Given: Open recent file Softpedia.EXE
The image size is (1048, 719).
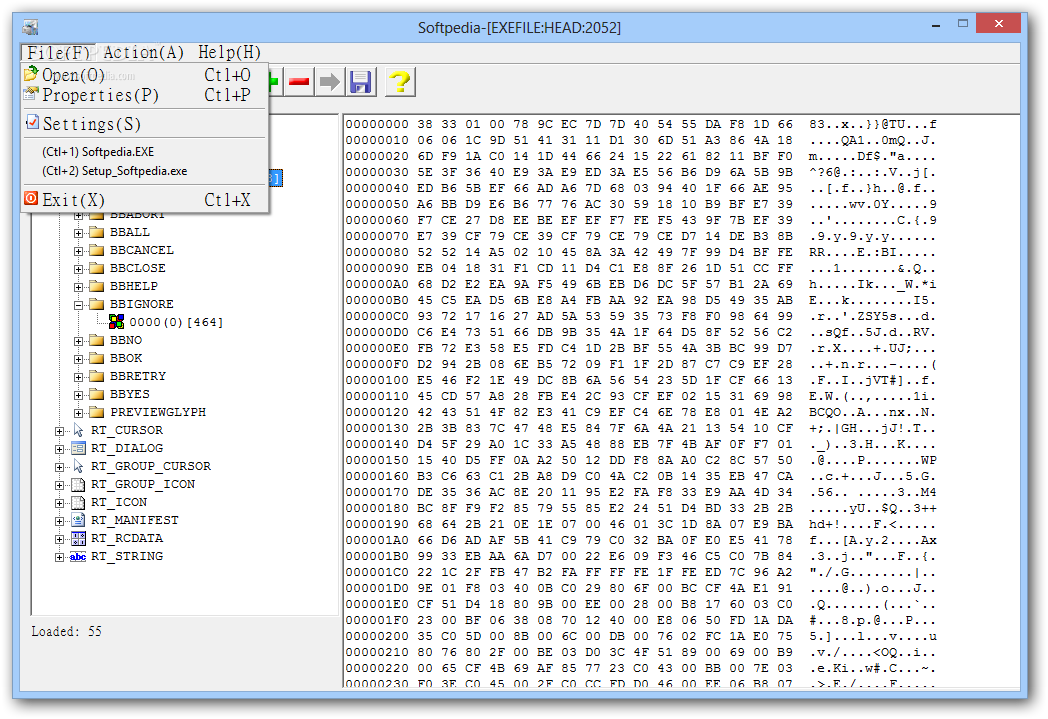Looking at the screenshot, I should tap(98, 152).
